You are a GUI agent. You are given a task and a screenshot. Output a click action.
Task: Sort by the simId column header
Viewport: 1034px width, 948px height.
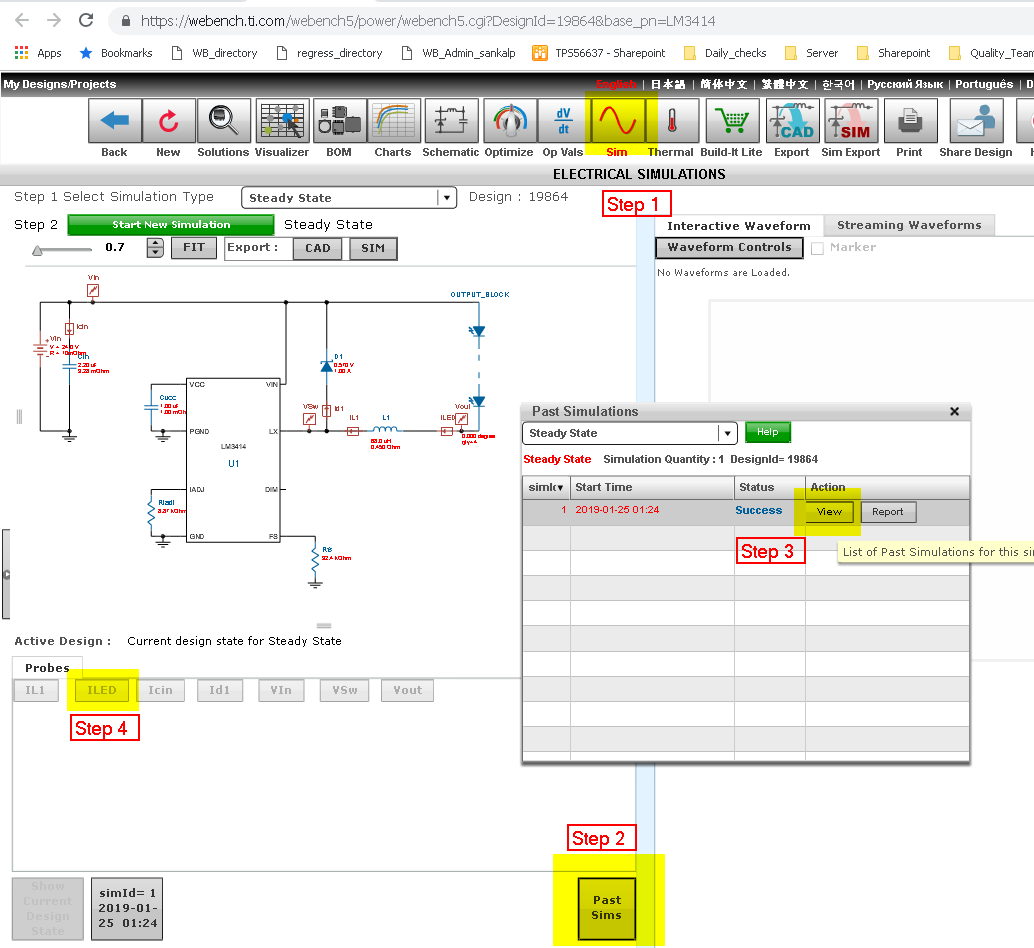click(x=546, y=487)
